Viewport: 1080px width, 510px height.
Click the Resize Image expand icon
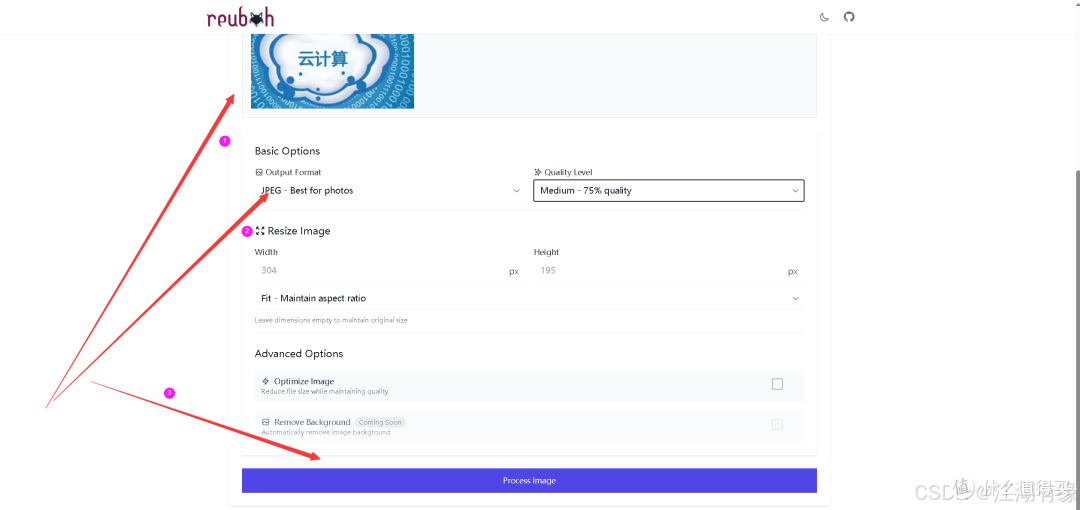260,231
